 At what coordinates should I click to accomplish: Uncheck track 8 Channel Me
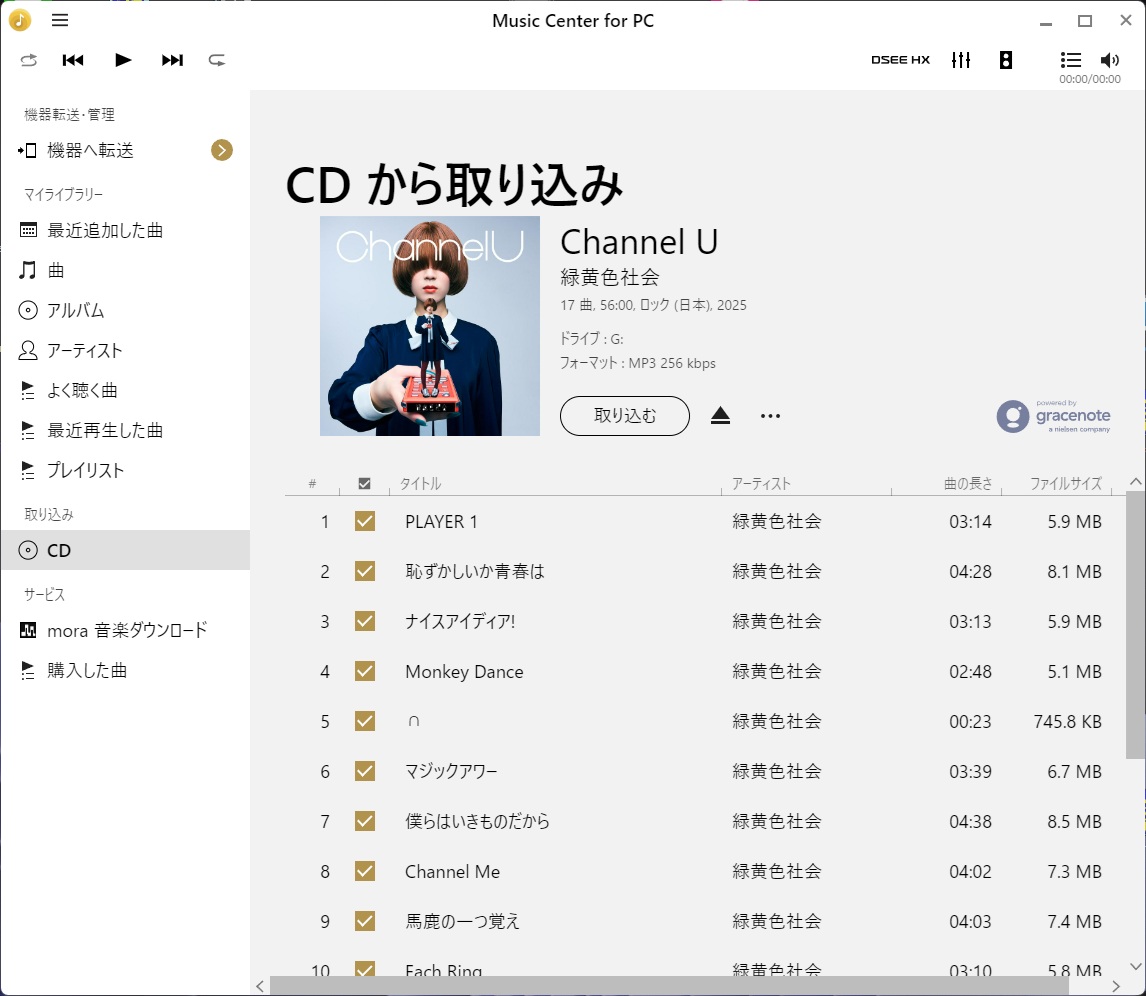[365, 871]
